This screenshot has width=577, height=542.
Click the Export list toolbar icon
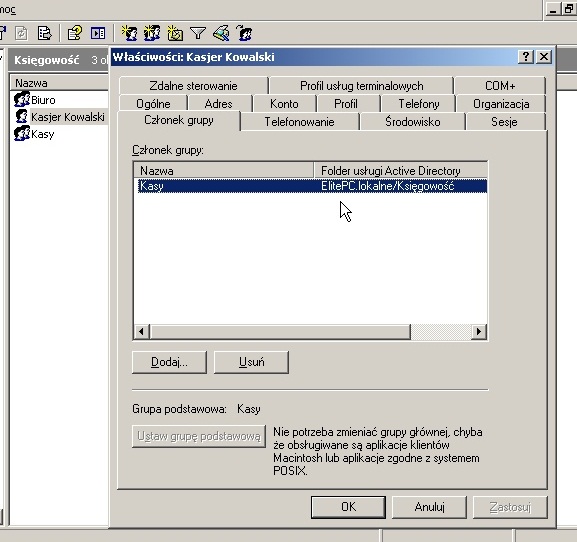click(x=44, y=33)
